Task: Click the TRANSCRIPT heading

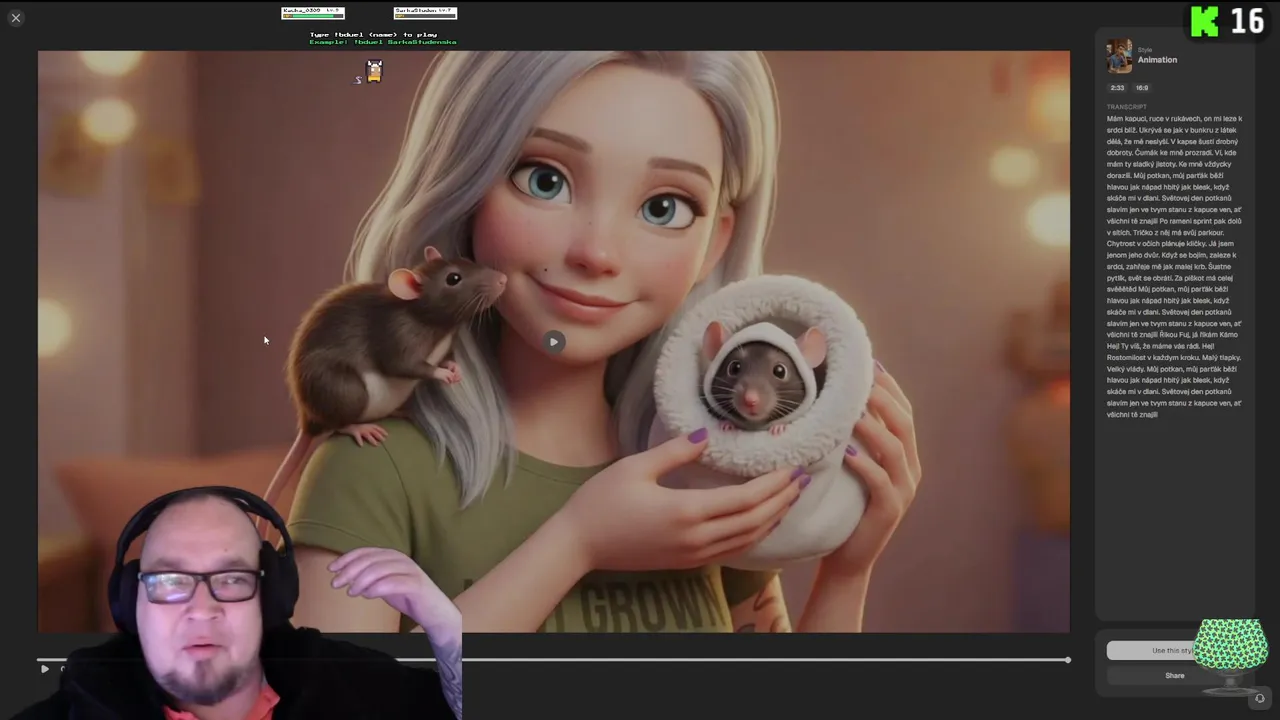Action: (1126, 107)
